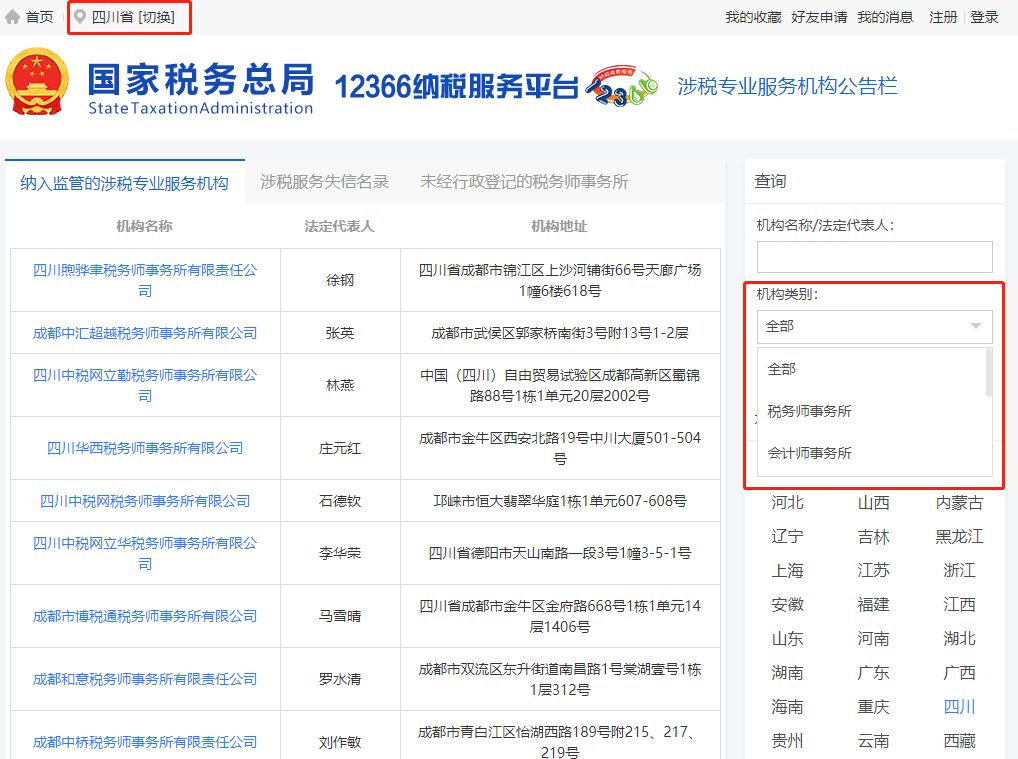Switch to 未经行政登记的税务师事务所 tab
This screenshot has height=759, width=1018.
pyautogui.click(x=524, y=182)
